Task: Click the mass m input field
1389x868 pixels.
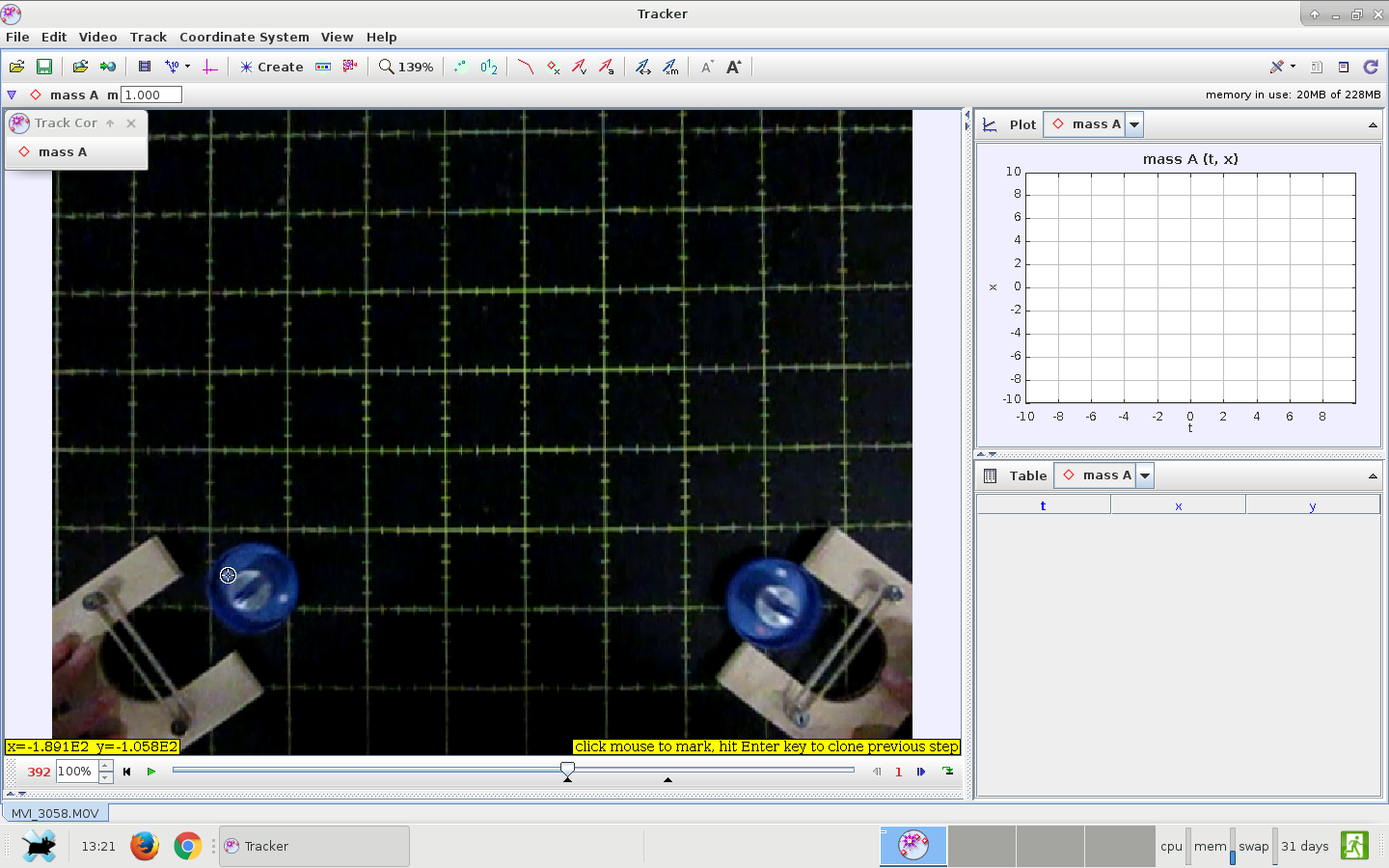Action: click(151, 95)
